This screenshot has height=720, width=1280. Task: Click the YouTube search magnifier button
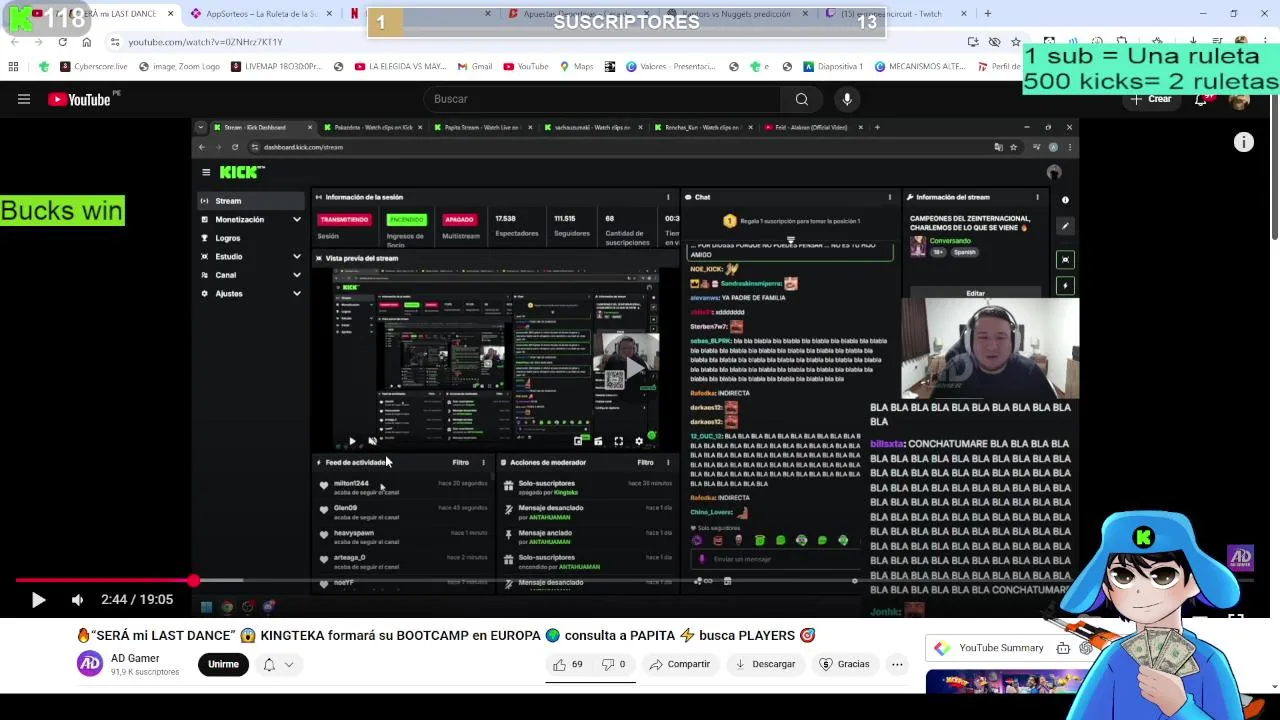tap(801, 99)
